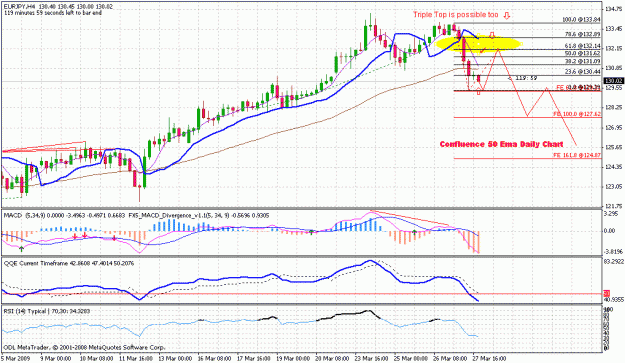Click the ODL MetaTrader copyright text
Viewport: 625px width, 363px height.
84,347
